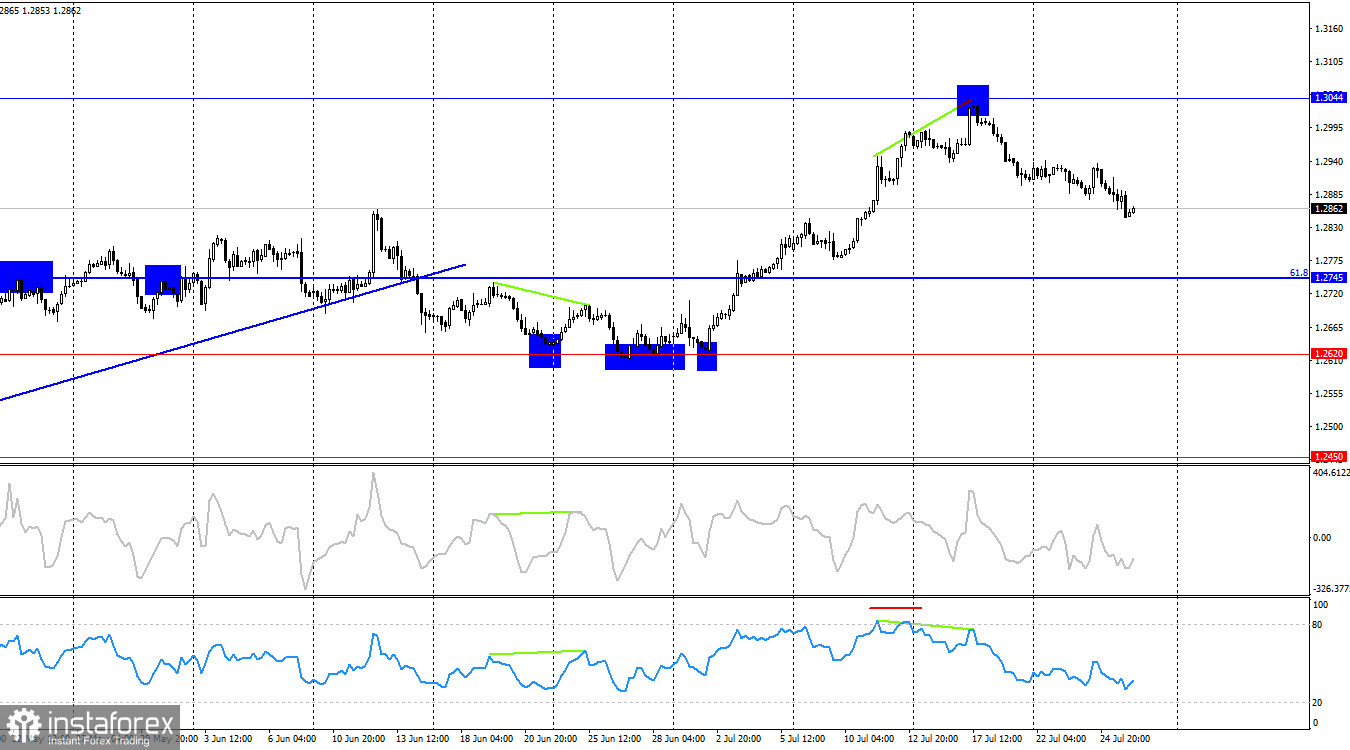Click the 1.2830 price axis value
Image resolution: width=1350 pixels, height=750 pixels.
1329,228
